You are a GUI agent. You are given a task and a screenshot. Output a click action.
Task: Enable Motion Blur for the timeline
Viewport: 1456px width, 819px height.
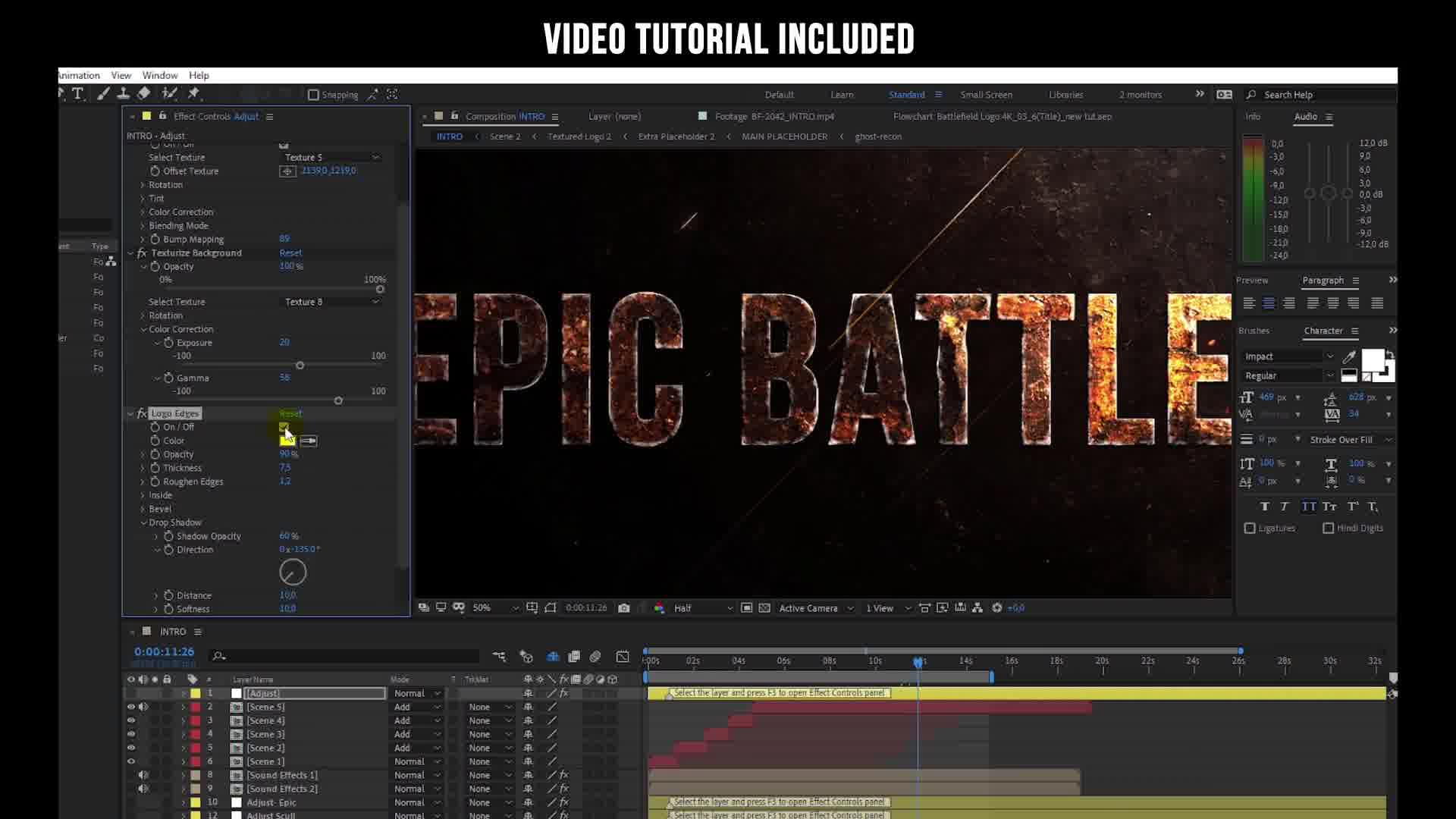[595, 657]
